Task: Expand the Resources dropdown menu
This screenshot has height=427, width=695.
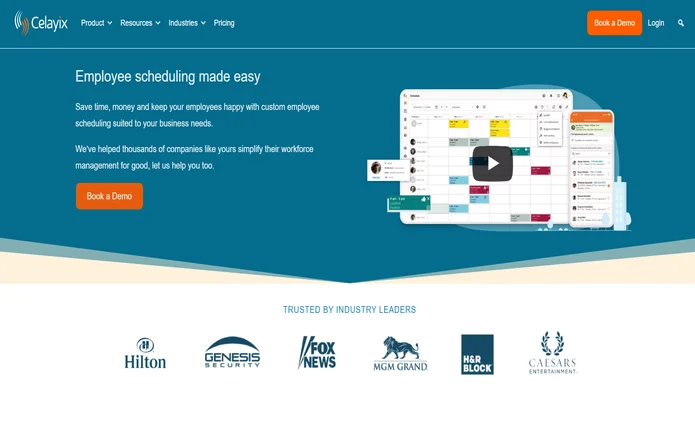Action: [140, 23]
